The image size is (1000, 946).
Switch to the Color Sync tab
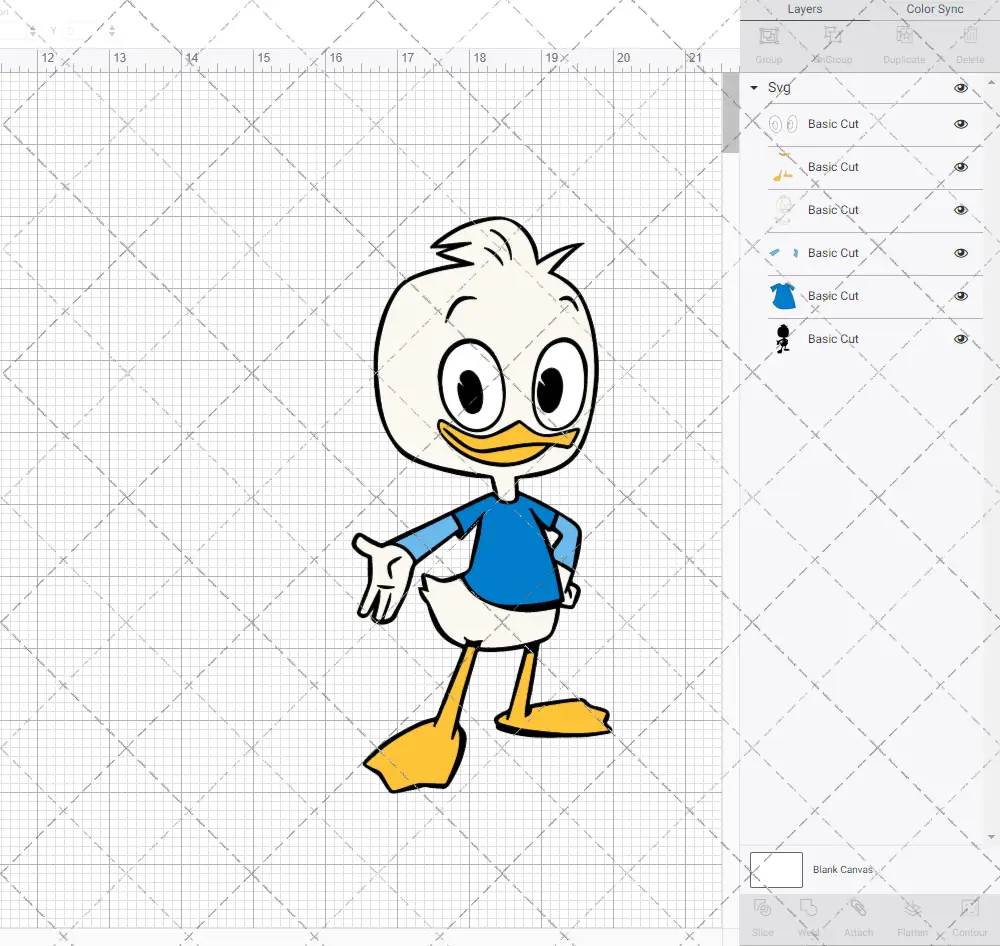(x=934, y=9)
